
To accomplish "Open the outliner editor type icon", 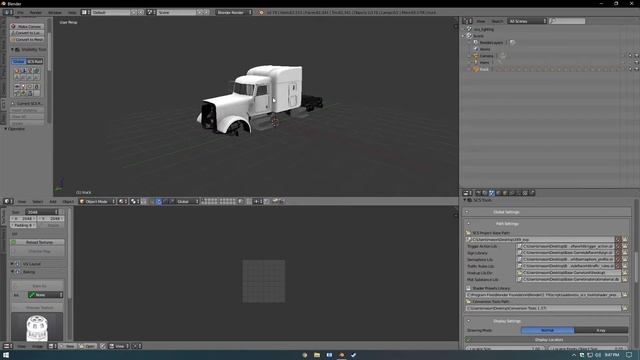I will coord(467,21).
